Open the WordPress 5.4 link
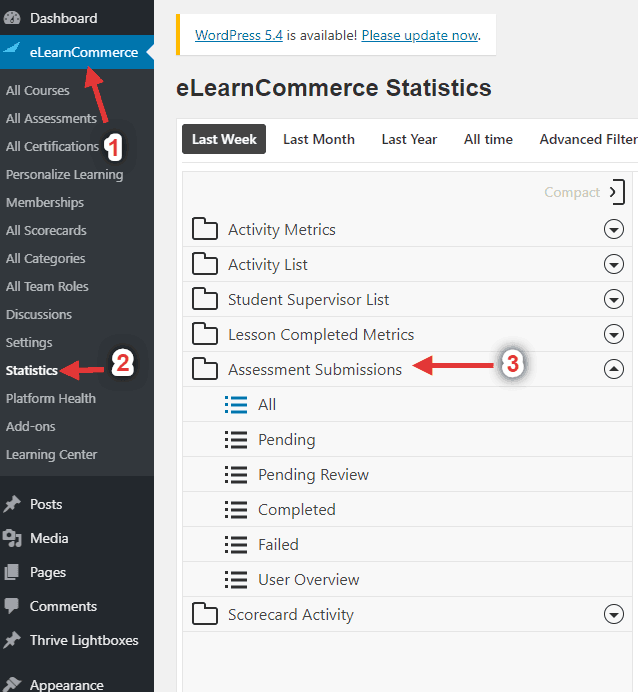Screen dimensions: 638x692 [239, 35]
